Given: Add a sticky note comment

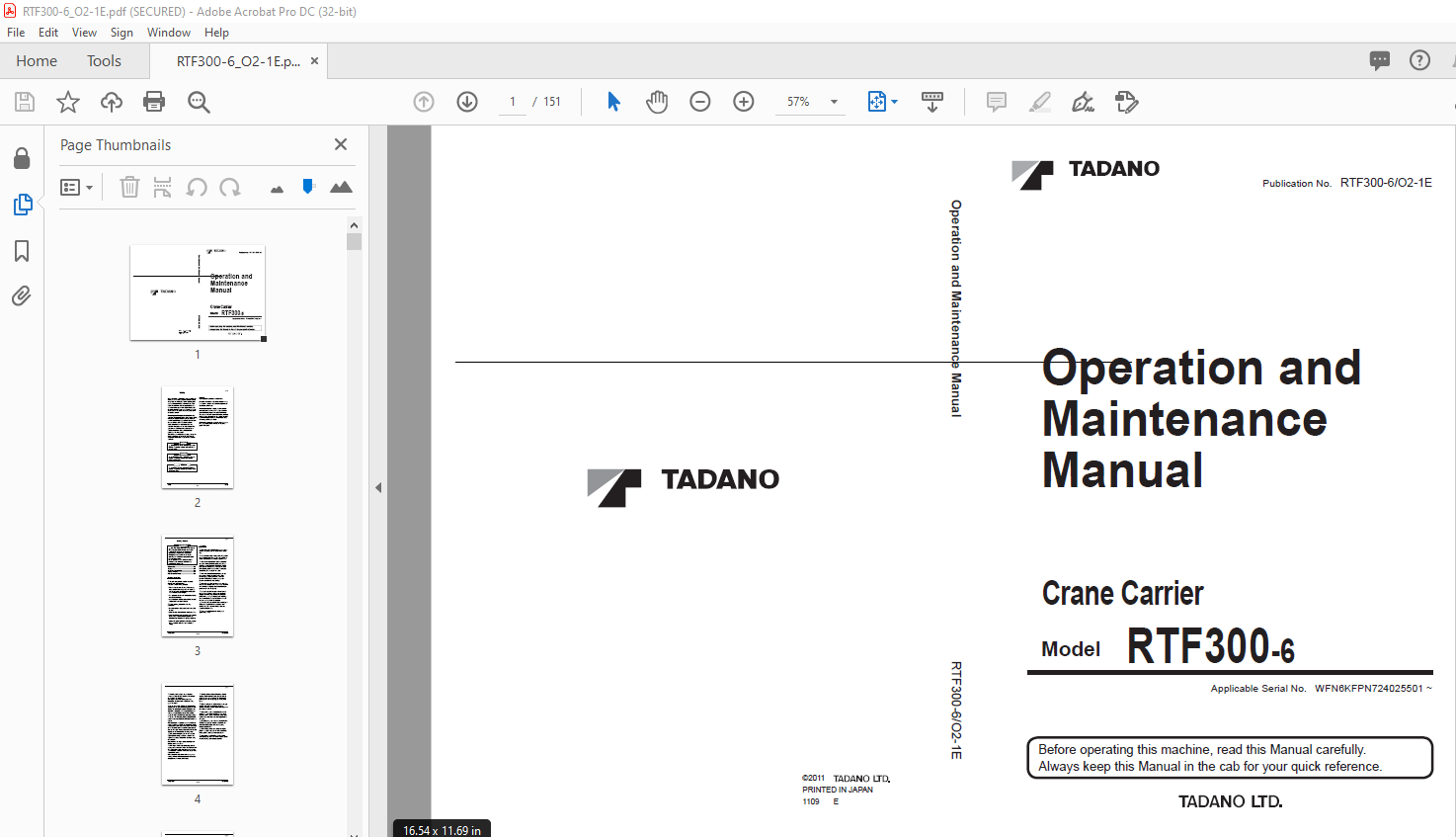Looking at the screenshot, I should [x=997, y=102].
